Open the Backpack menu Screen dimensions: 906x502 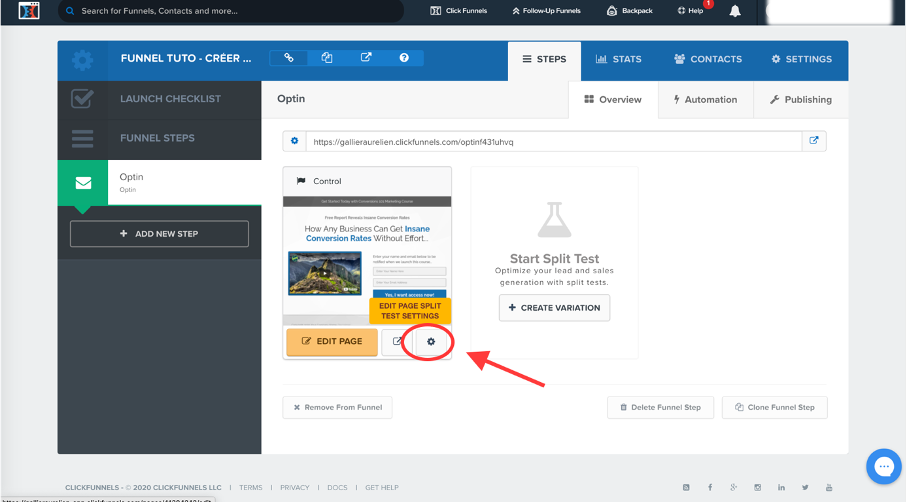coord(630,10)
